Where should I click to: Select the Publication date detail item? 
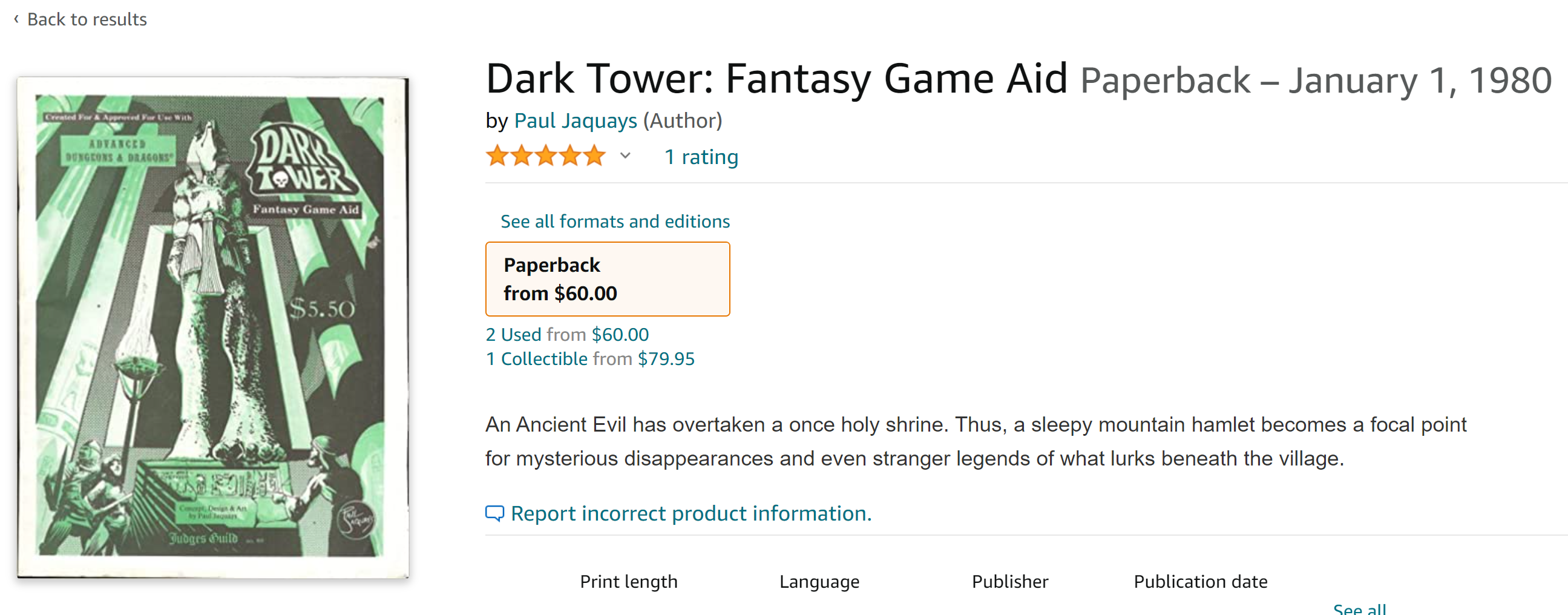coord(1199,582)
